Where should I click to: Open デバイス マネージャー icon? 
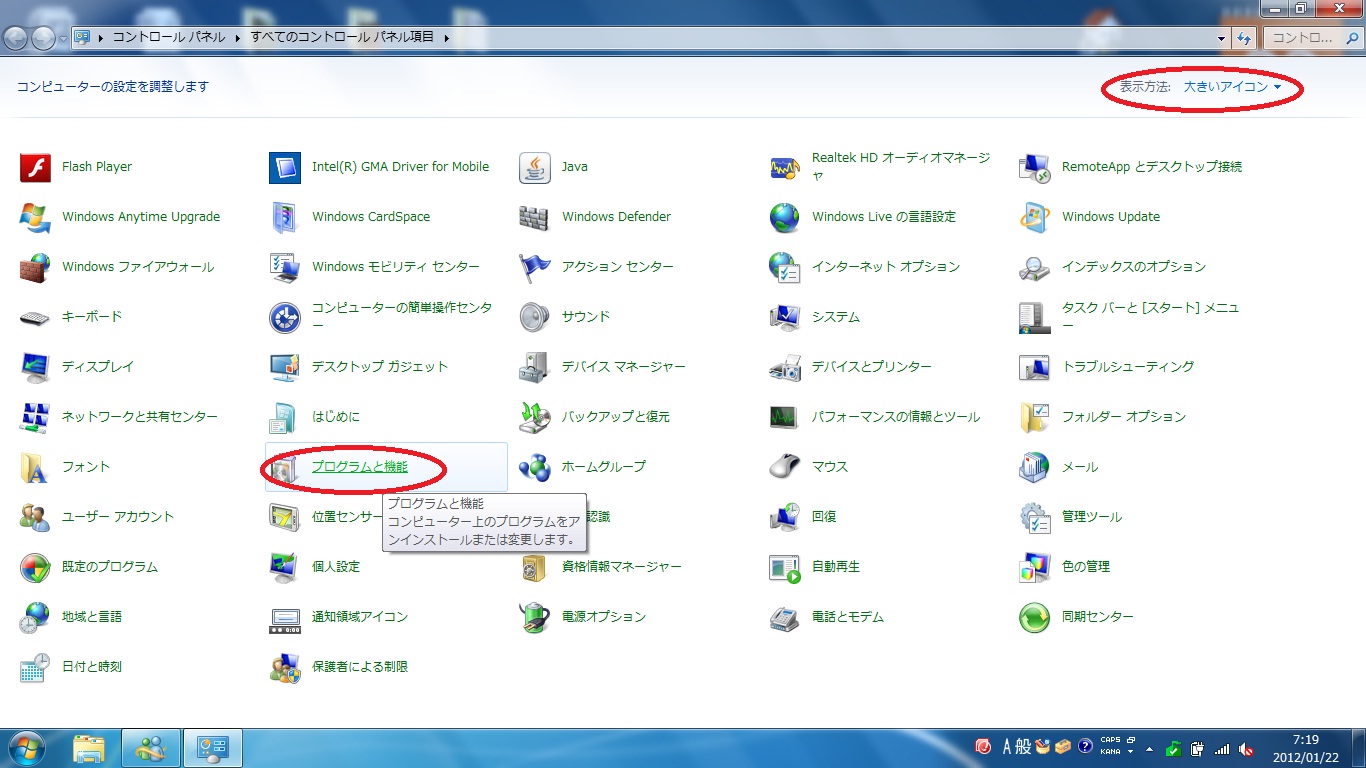(x=535, y=367)
